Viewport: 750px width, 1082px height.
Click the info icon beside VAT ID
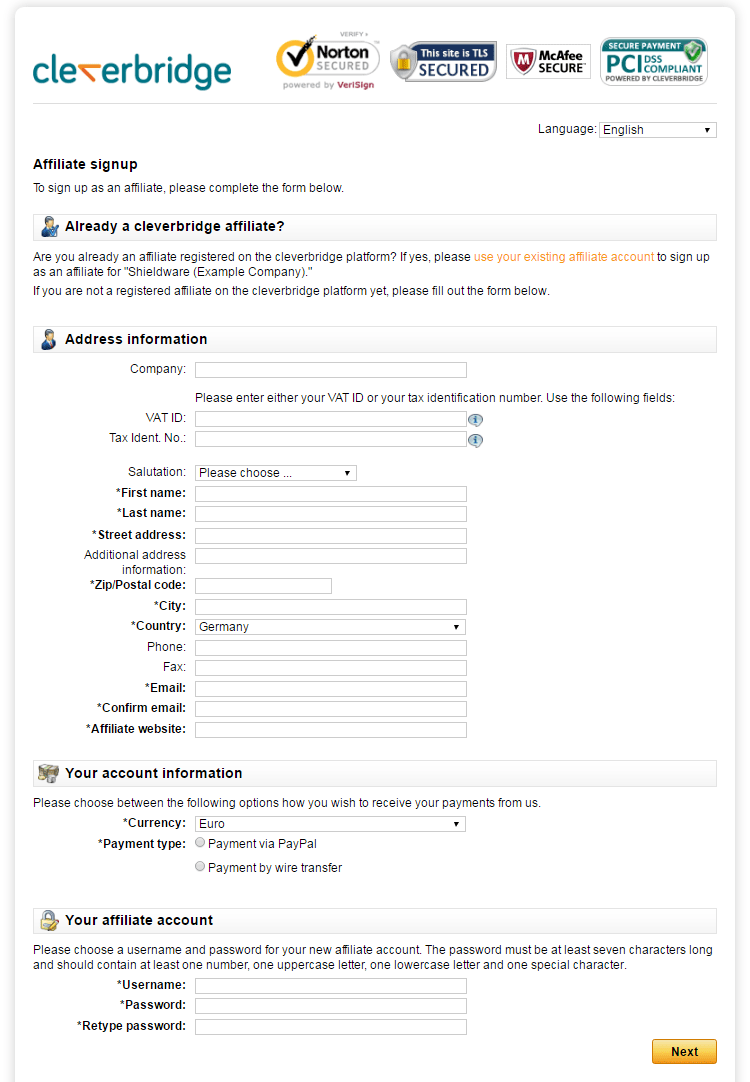pyautogui.click(x=475, y=419)
